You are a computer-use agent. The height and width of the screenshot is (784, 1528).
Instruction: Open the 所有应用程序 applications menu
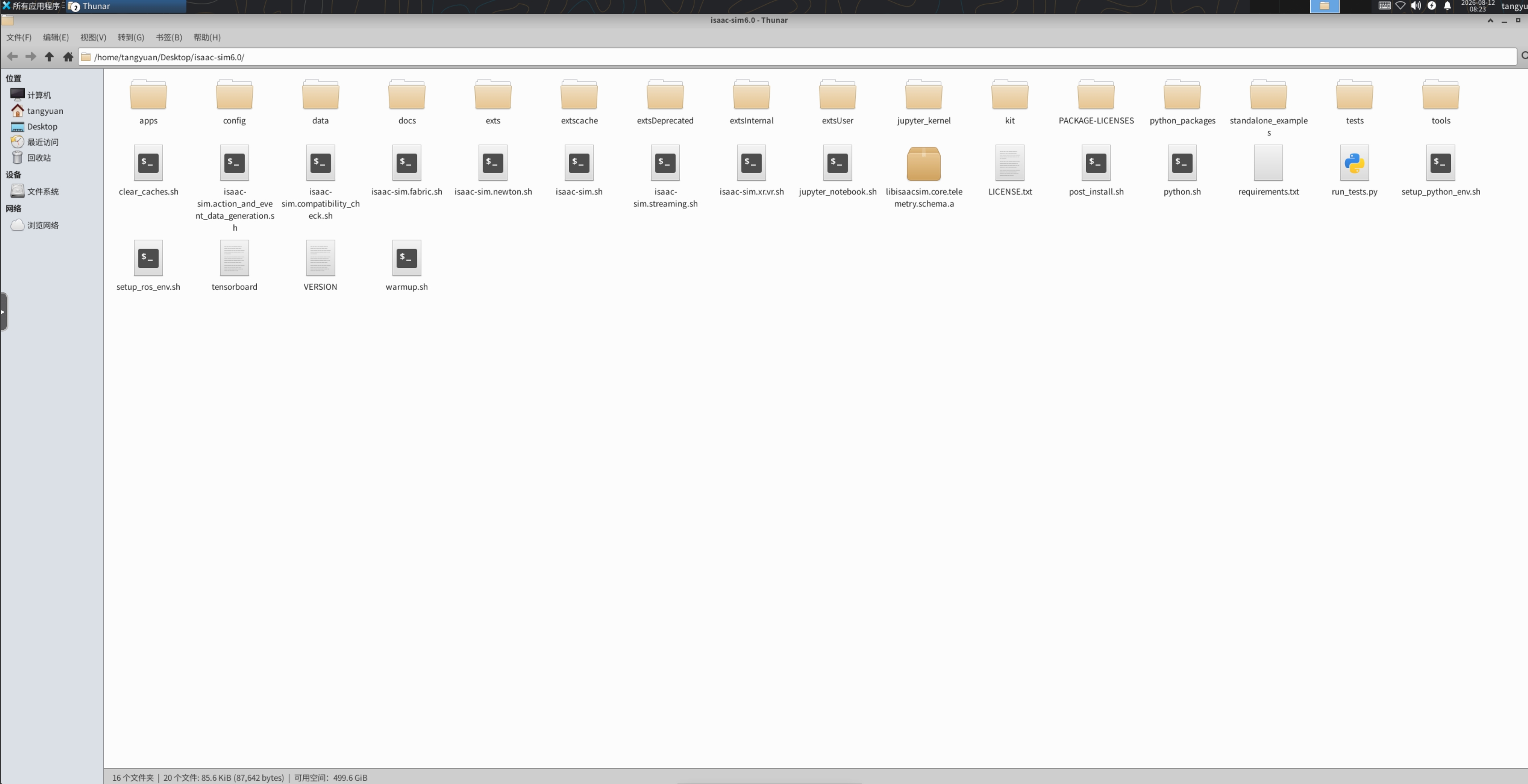point(31,6)
